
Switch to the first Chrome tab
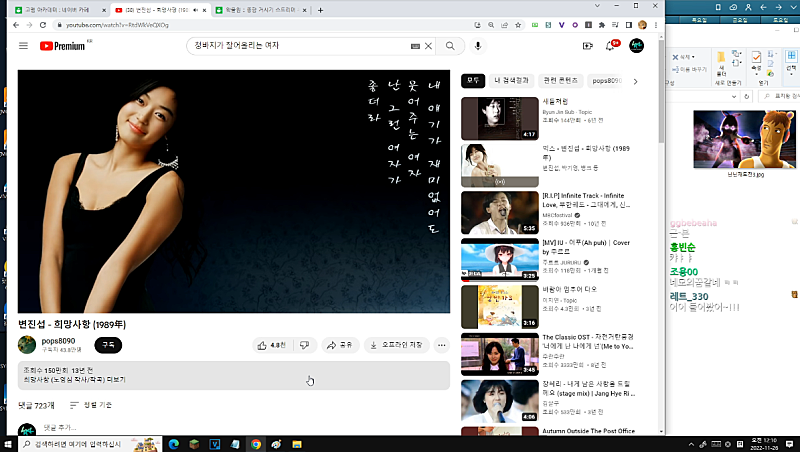pyautogui.click(x=58, y=10)
